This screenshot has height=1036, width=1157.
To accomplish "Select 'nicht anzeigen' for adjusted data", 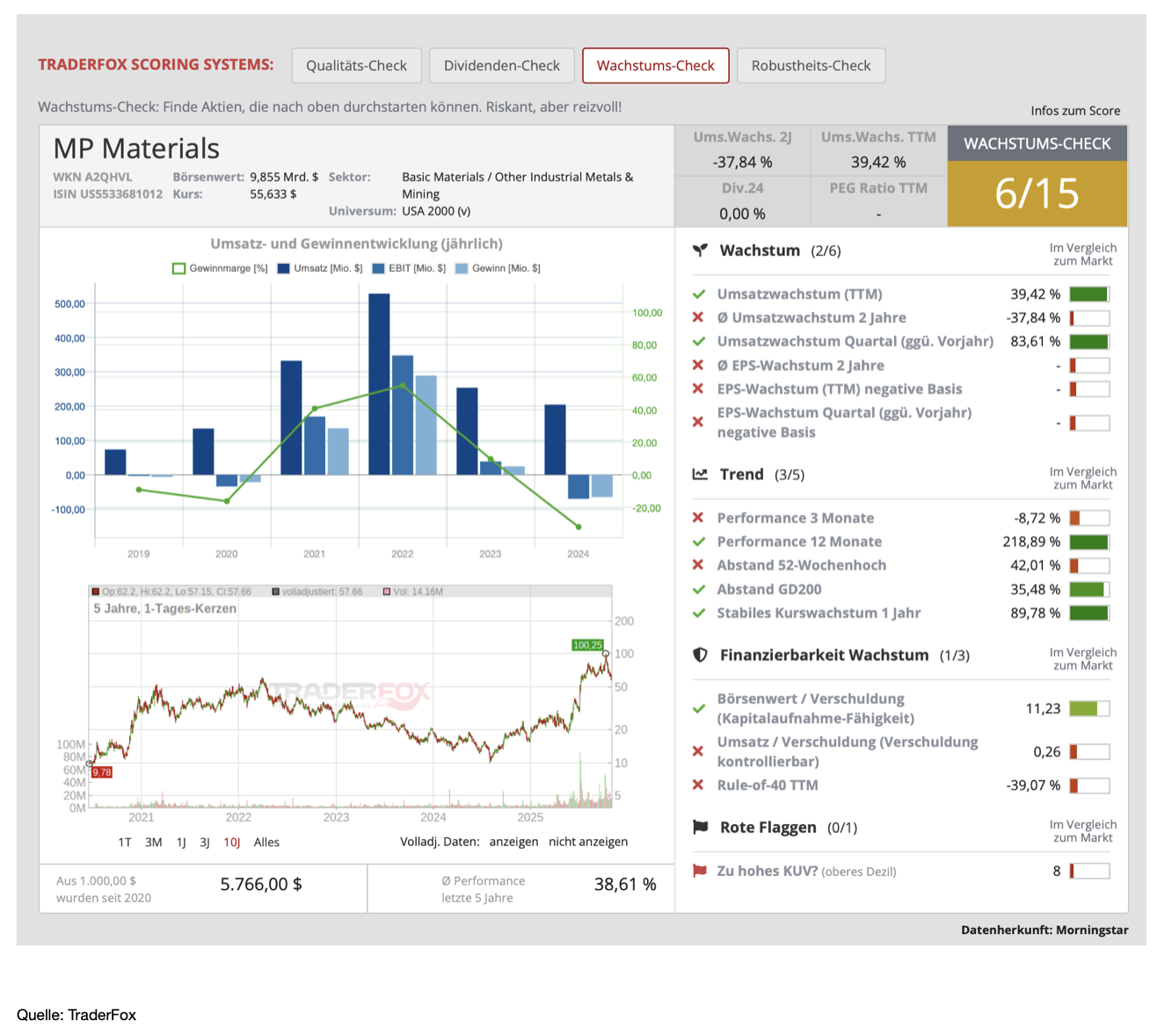I will coord(588,842).
